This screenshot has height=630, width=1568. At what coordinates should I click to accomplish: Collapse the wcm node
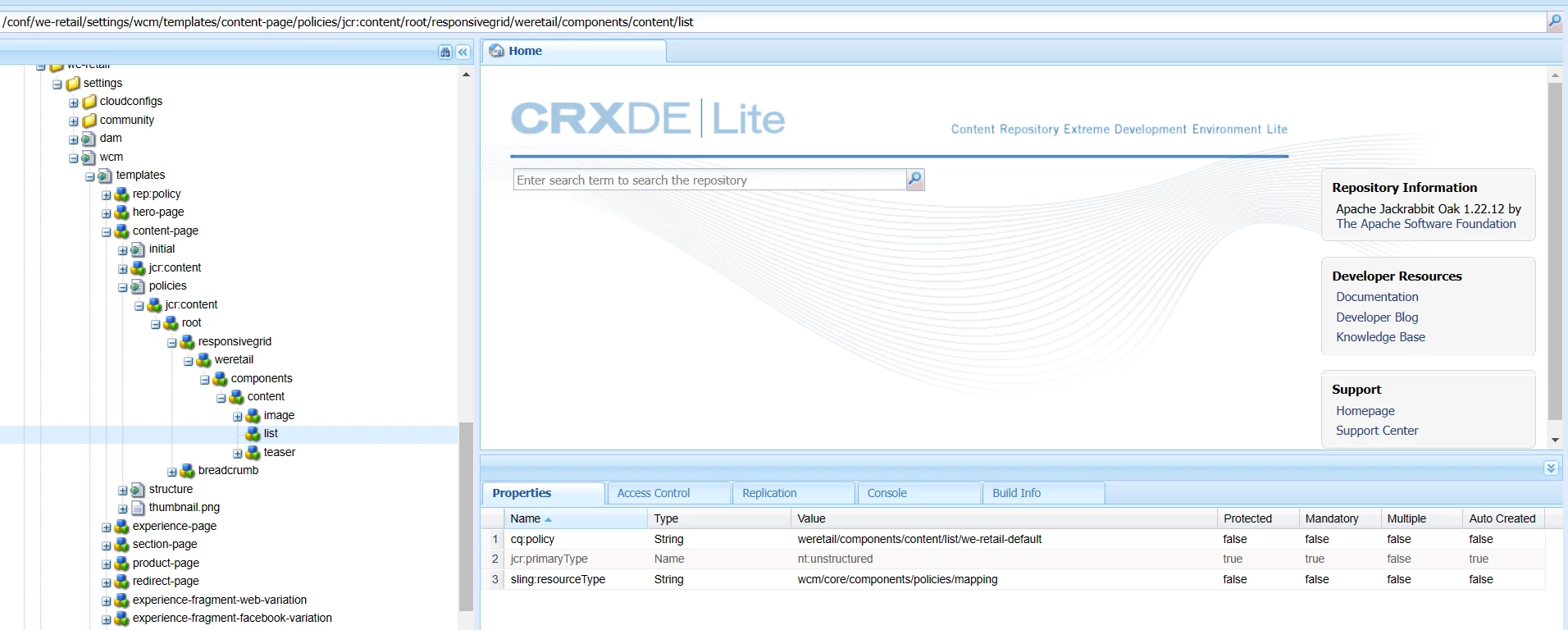click(74, 158)
